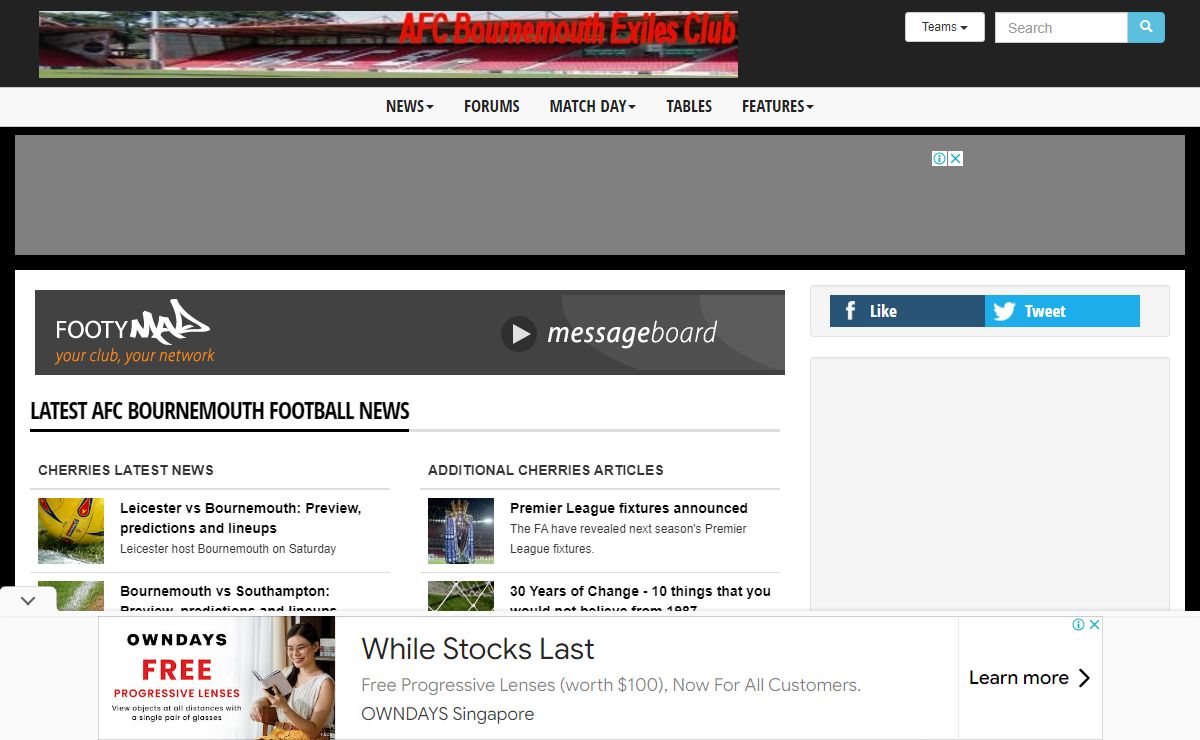Click the OWNDAYS ad image

pos(217,678)
